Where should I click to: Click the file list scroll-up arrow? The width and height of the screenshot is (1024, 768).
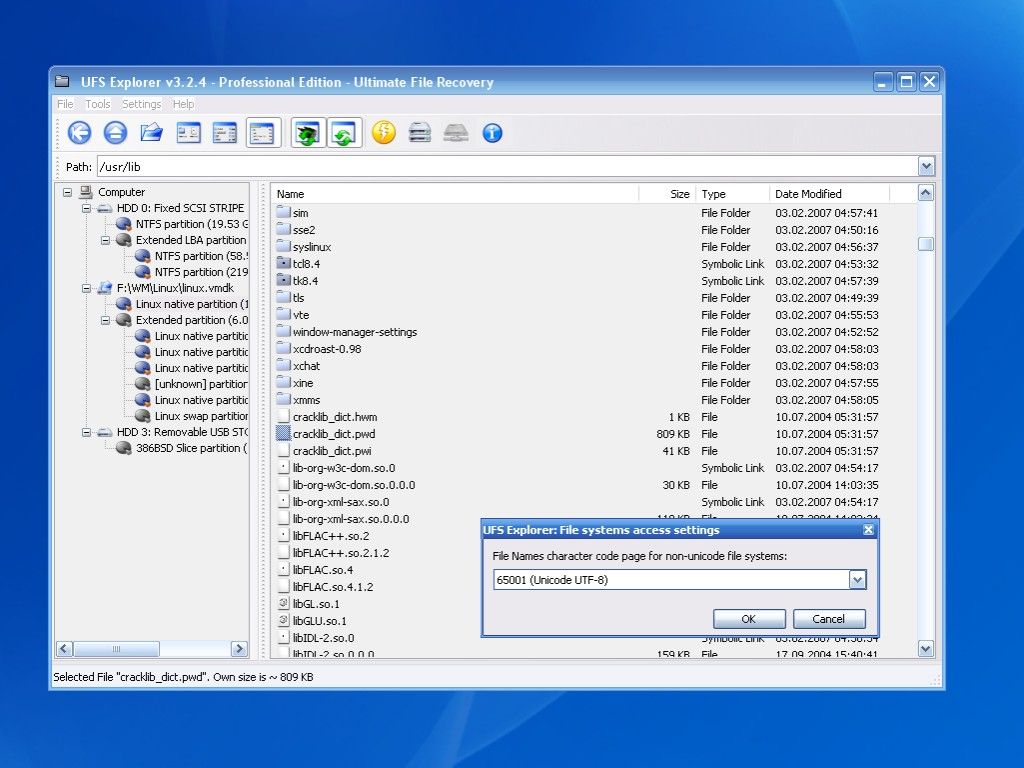click(x=926, y=193)
